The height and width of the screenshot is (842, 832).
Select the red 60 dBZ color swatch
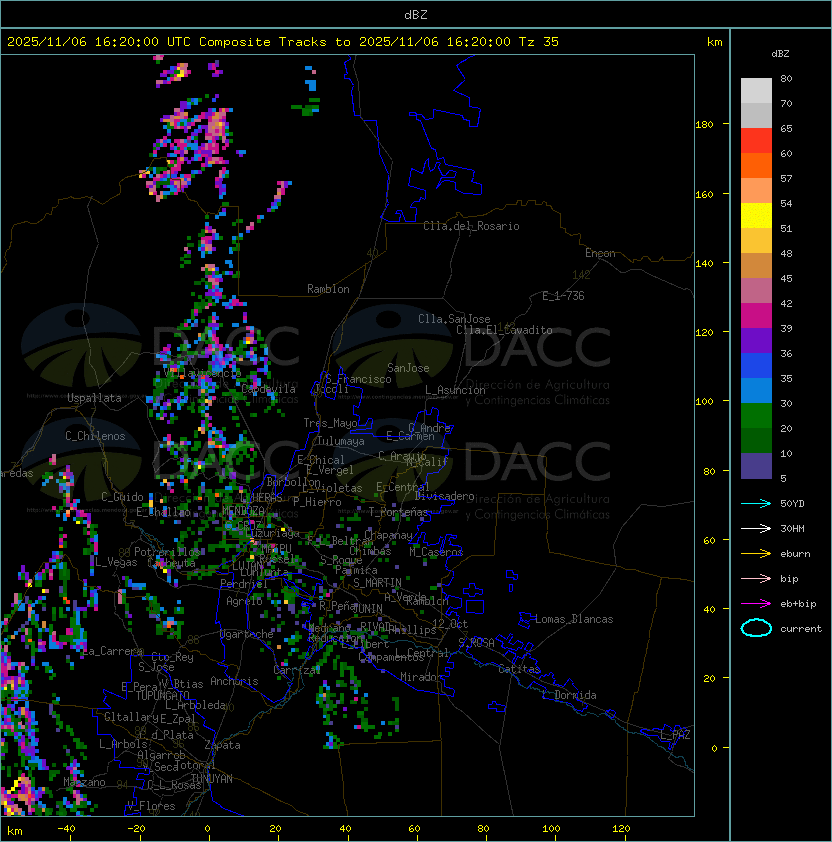click(x=756, y=141)
